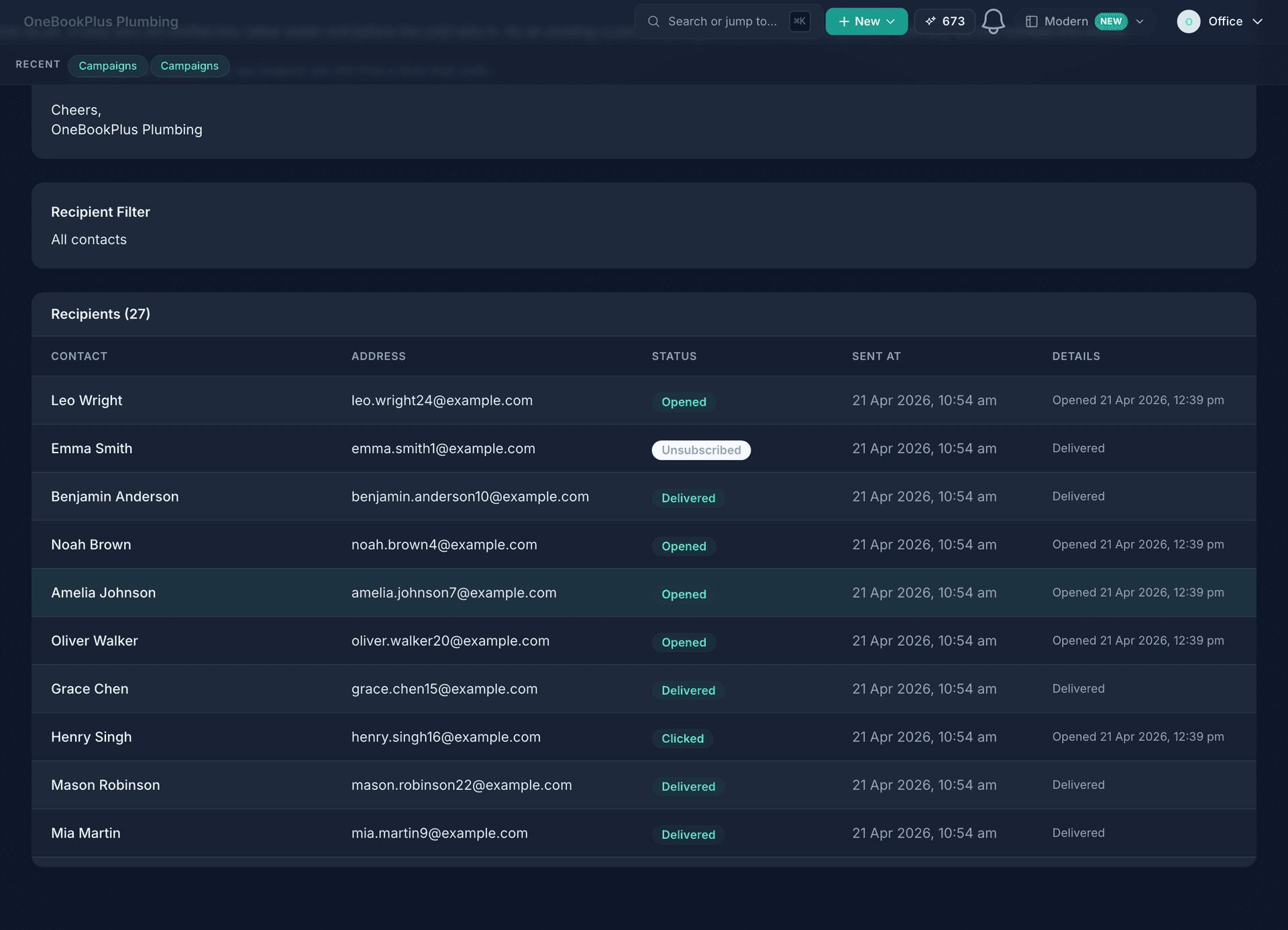Click the address henry.singh16@example.com
The width and height of the screenshot is (1288, 930).
[446, 737]
